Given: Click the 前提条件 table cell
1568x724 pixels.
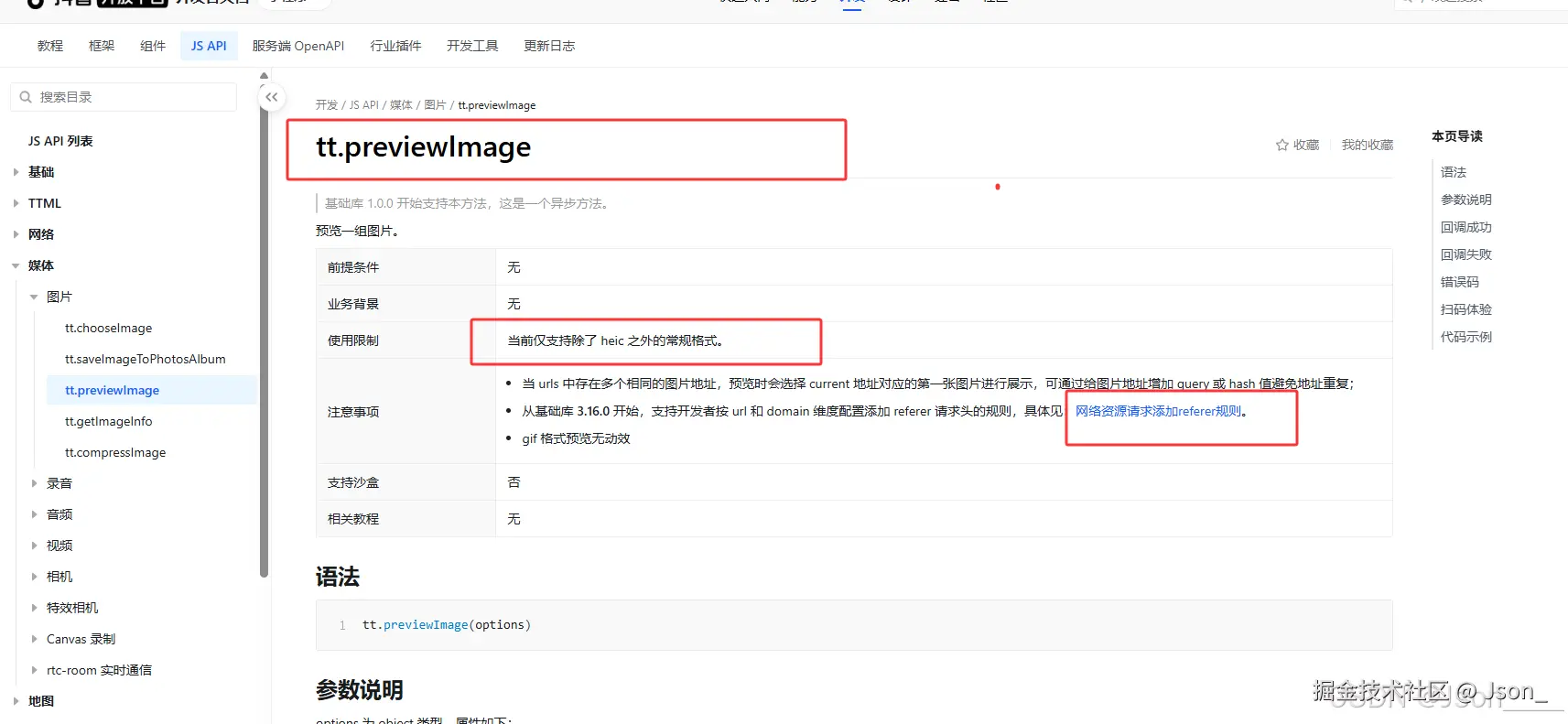Looking at the screenshot, I should coord(406,267).
